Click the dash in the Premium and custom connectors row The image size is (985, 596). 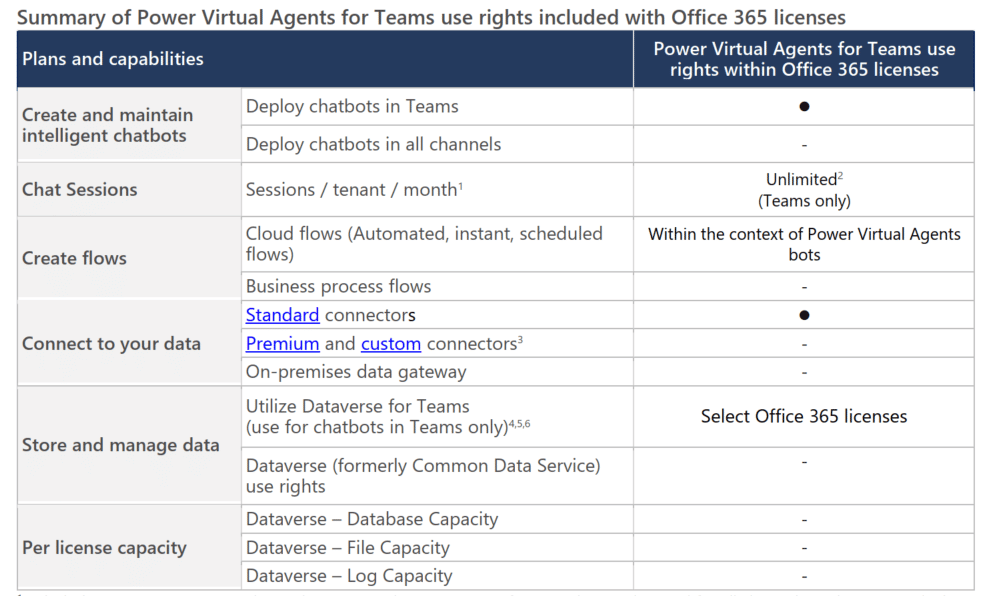coord(804,345)
